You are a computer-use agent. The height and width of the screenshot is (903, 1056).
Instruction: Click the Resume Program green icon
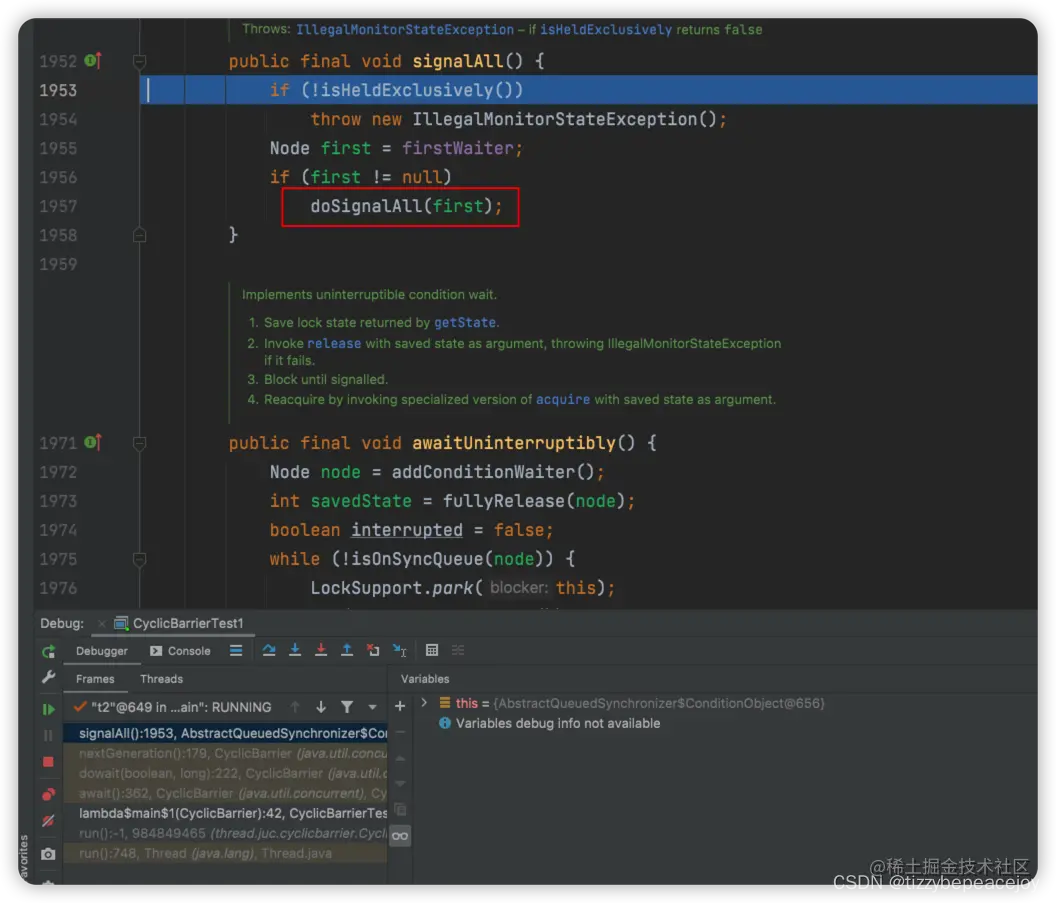tap(48, 708)
